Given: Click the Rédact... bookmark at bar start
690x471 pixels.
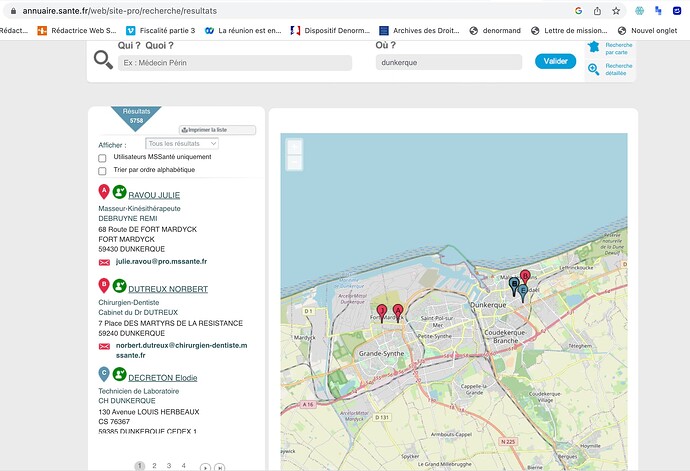Looking at the screenshot, I should click(14, 30).
